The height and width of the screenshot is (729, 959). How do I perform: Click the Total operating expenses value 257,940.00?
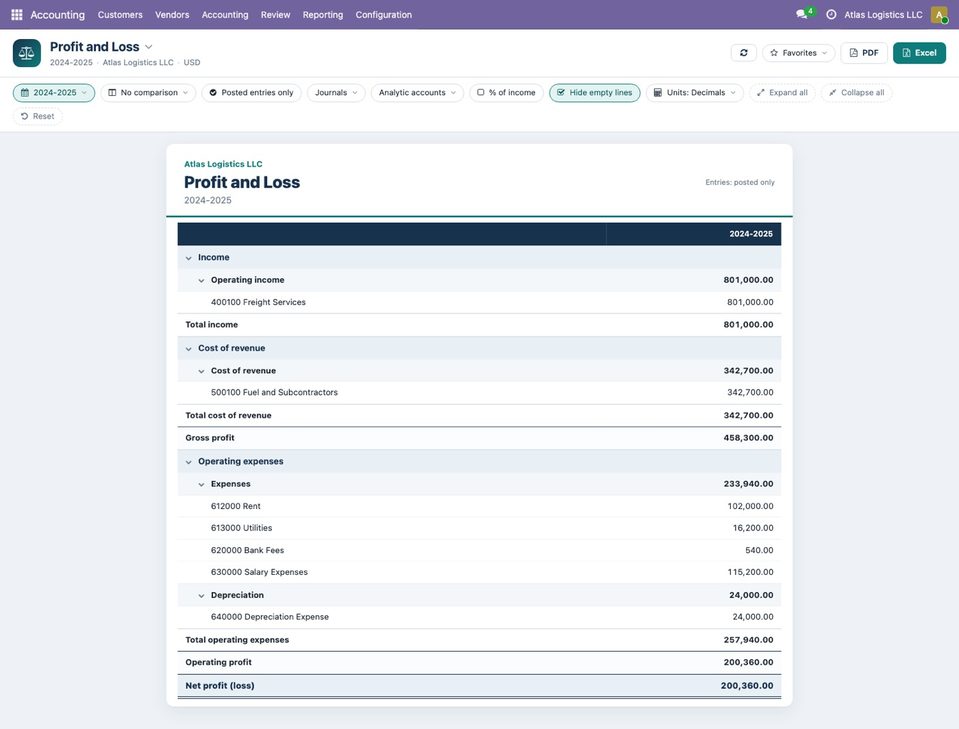748,640
